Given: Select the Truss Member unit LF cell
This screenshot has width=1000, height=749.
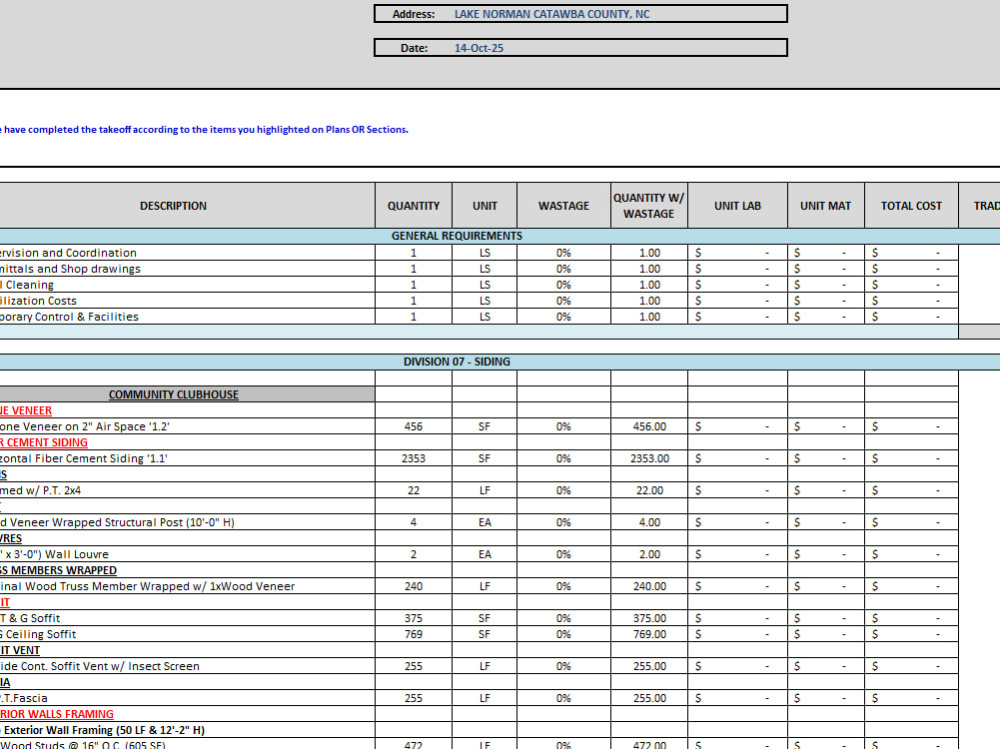Looking at the screenshot, I should point(485,586).
